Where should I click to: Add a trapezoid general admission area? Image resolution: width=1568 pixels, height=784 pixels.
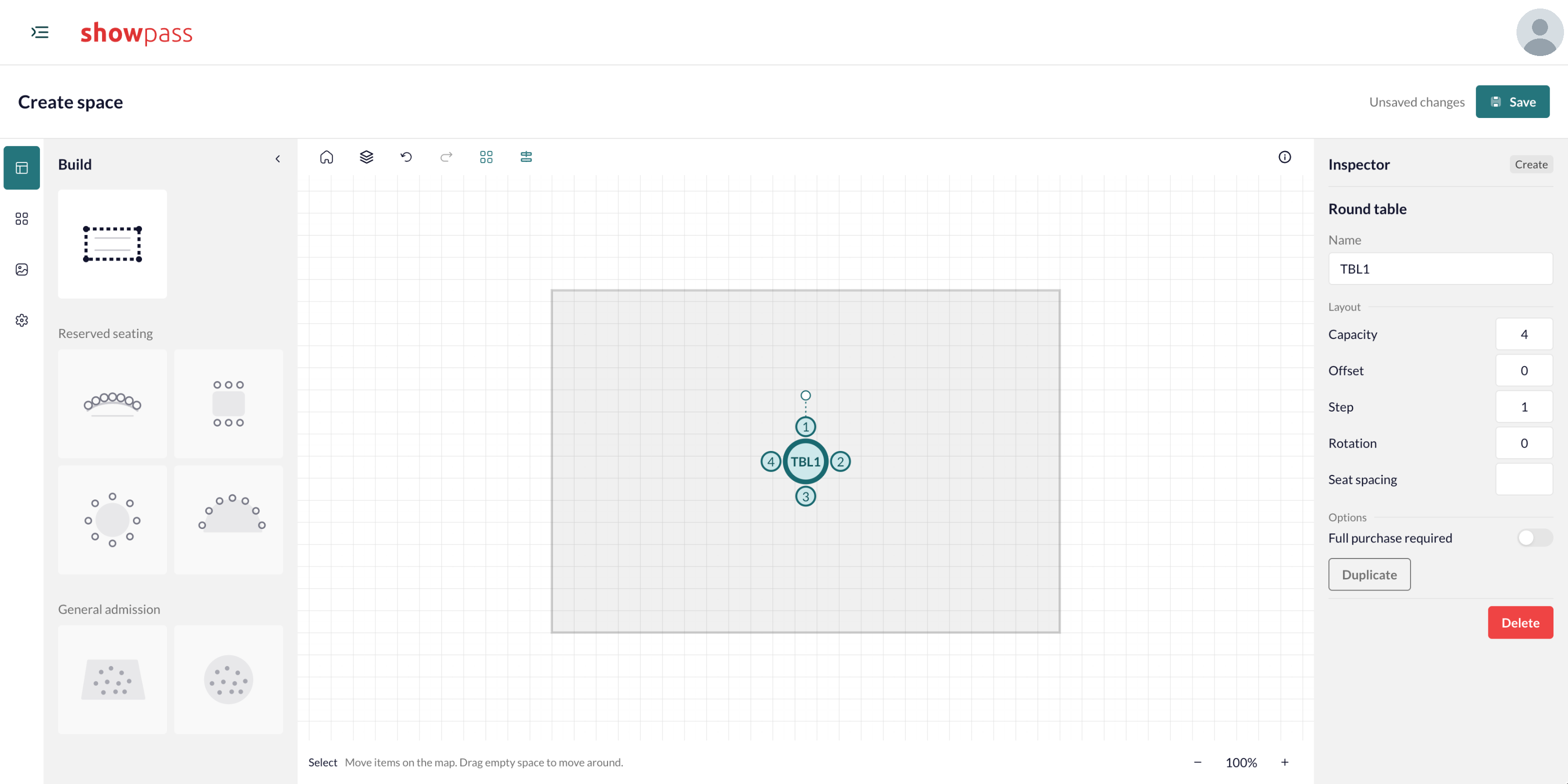click(x=112, y=679)
